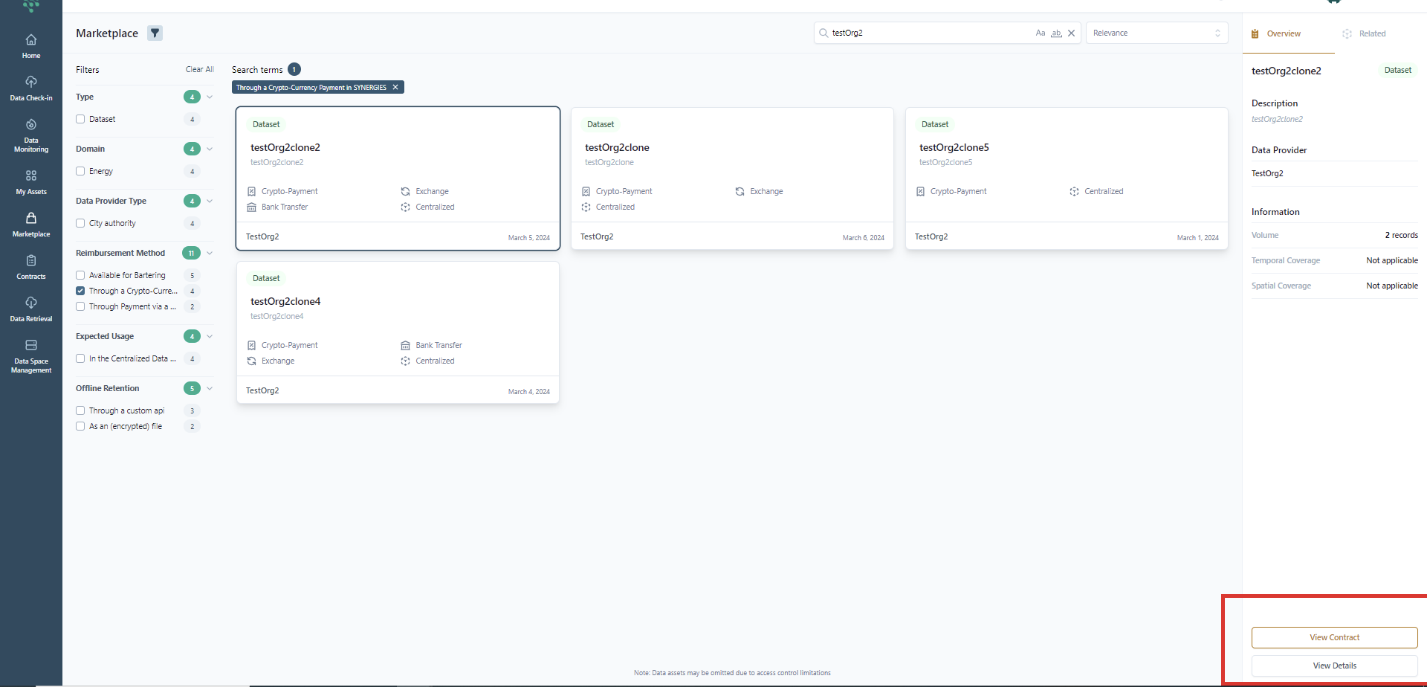Uncheck Through a Crypto-Currency filter
The width and height of the screenshot is (1427, 696).
point(81,291)
